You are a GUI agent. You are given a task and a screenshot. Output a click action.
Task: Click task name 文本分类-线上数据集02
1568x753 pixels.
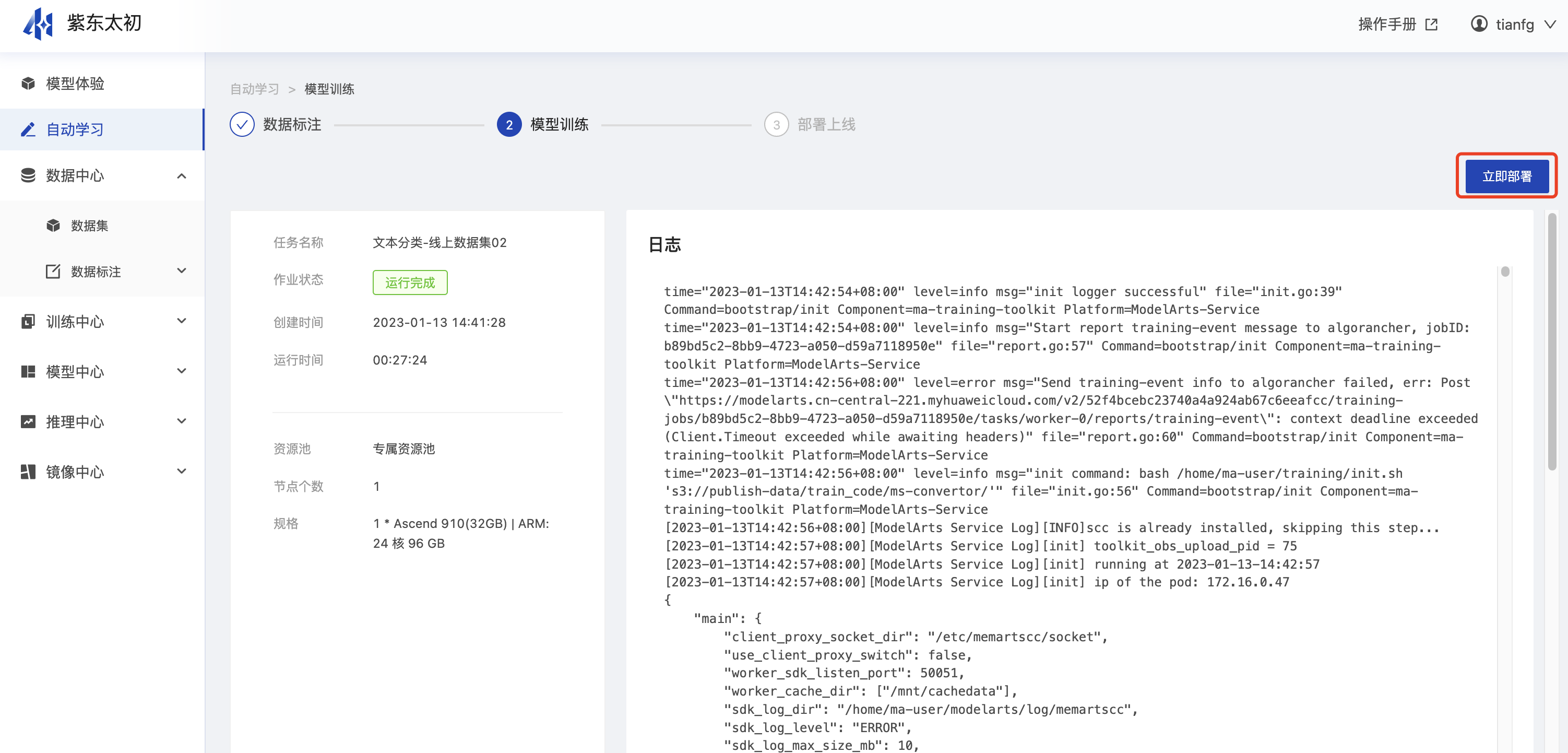point(439,242)
